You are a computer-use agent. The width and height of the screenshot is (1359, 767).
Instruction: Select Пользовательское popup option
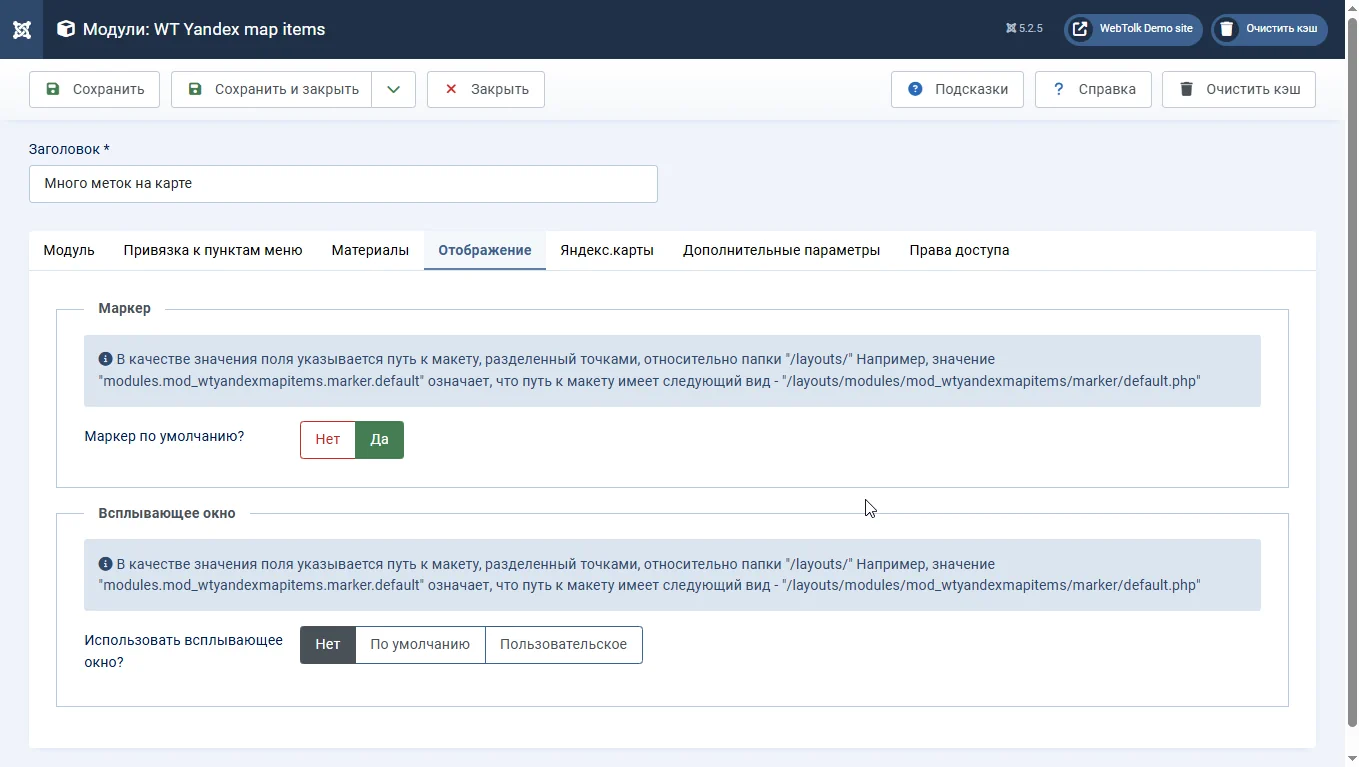click(x=564, y=645)
